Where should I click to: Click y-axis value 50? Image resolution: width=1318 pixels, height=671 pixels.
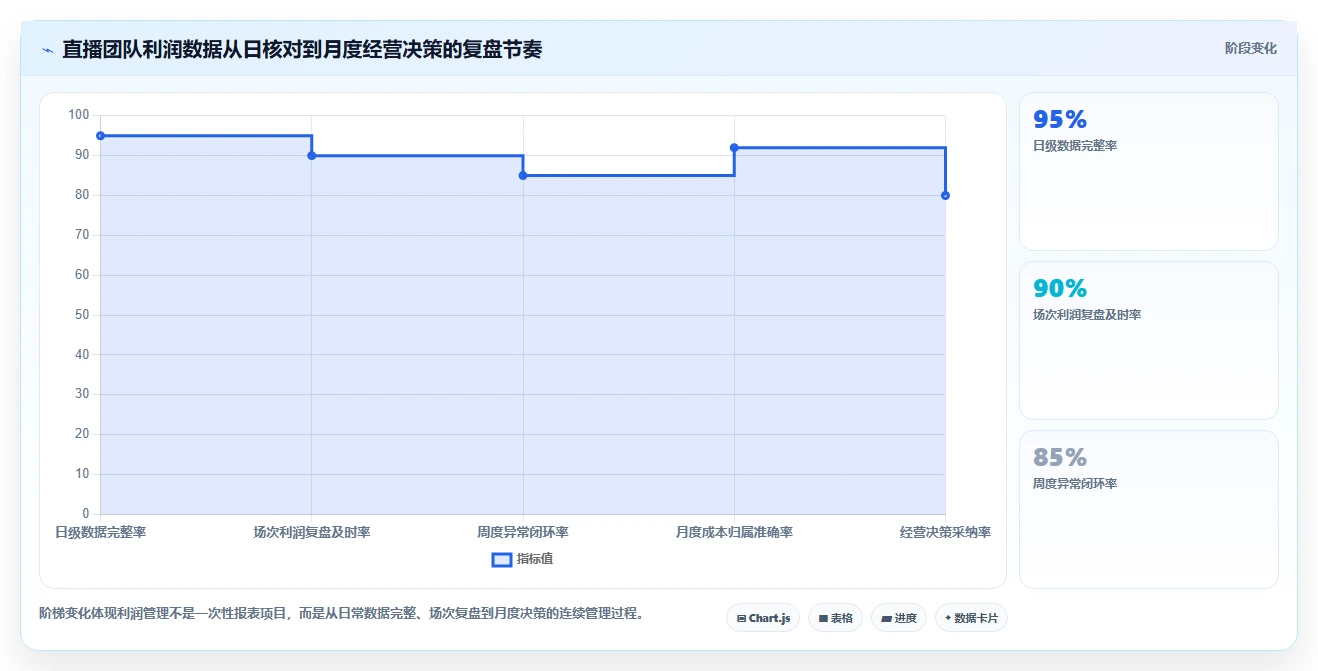pyautogui.click(x=82, y=315)
